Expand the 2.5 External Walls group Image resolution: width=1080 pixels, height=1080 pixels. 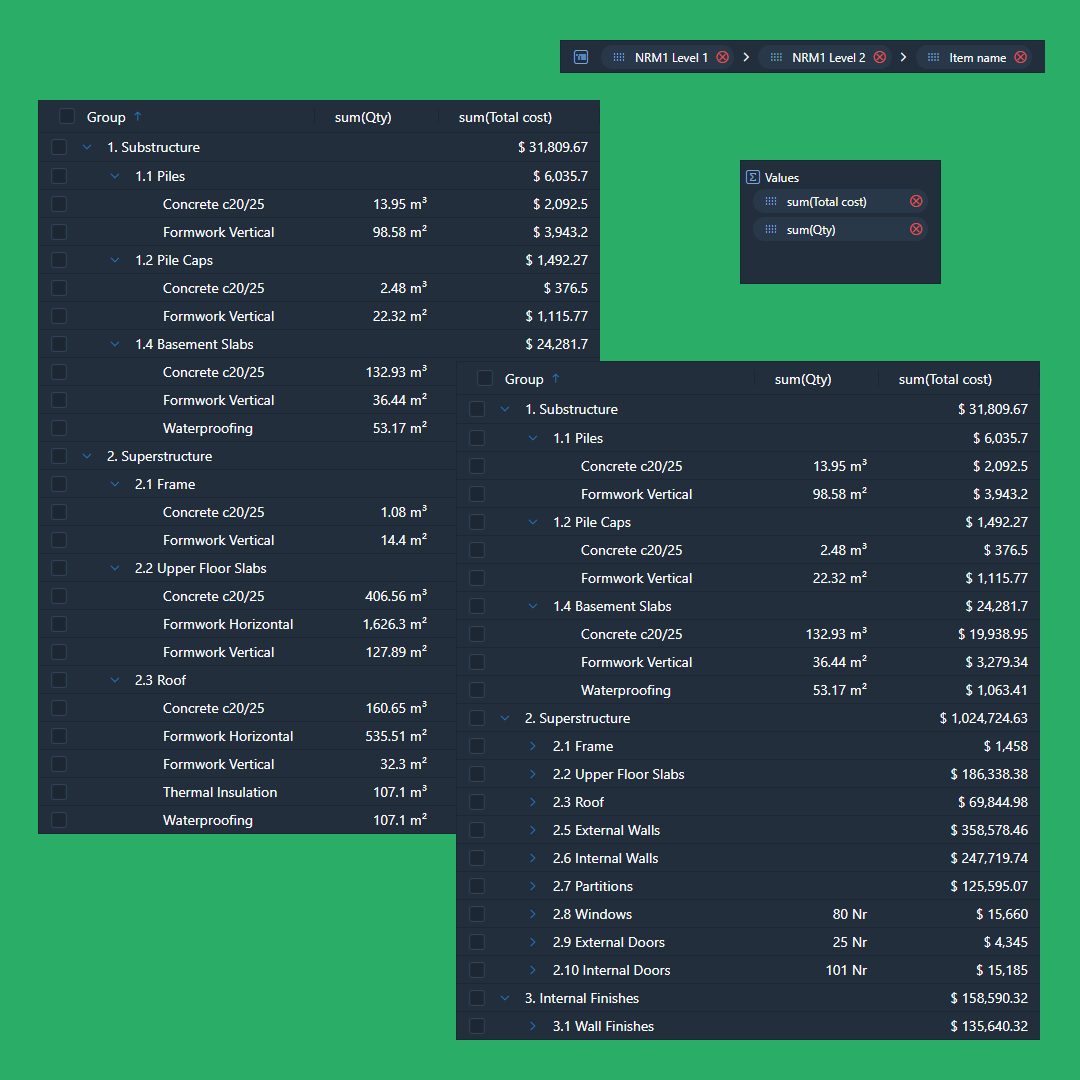click(534, 830)
